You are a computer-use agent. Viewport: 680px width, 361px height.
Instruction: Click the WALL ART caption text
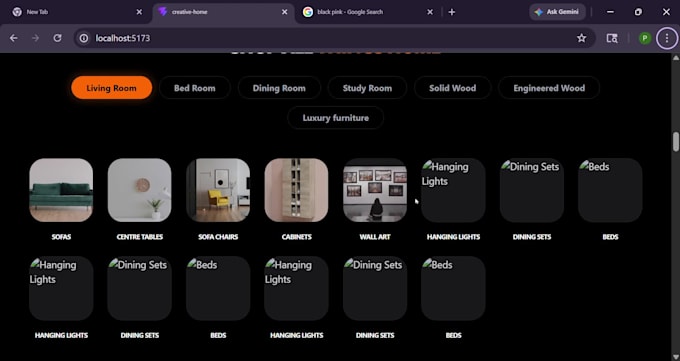click(375, 237)
